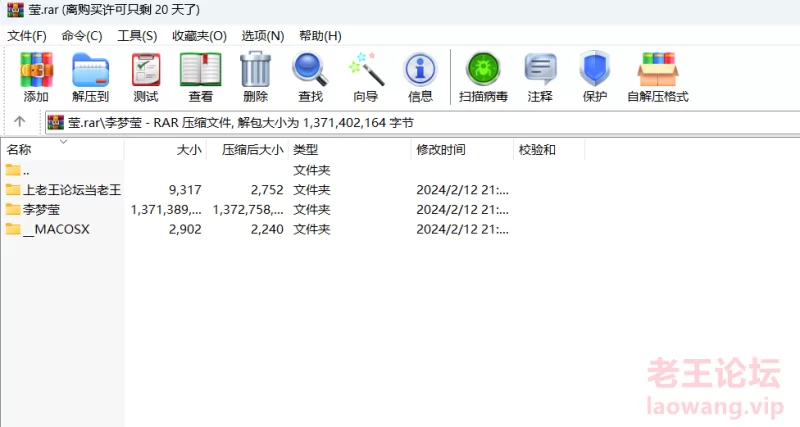Click modified date in 上老王论坛当老王 row
This screenshot has height=427, width=800.
[462, 190]
